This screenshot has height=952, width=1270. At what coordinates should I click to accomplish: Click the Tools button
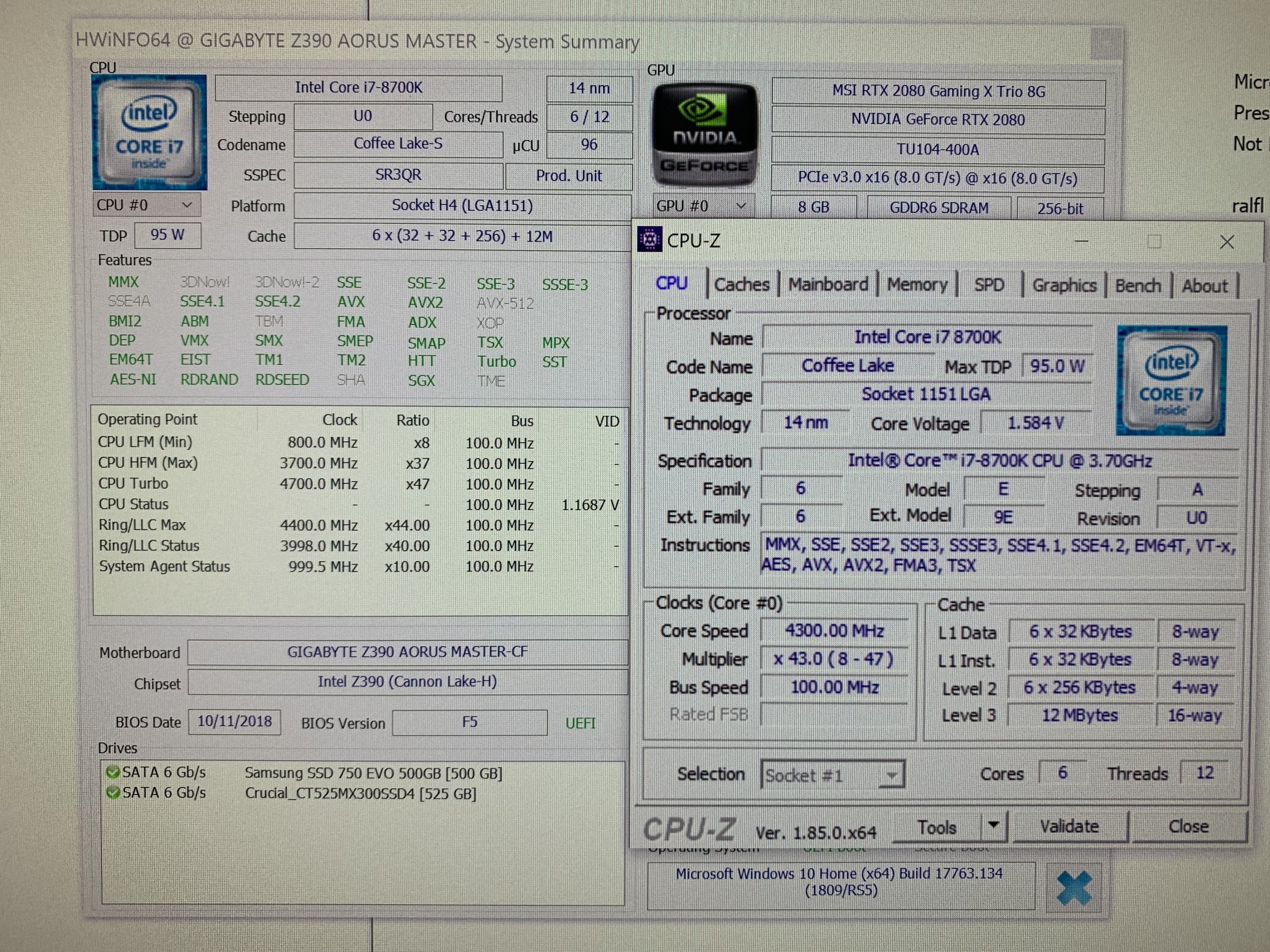[937, 827]
